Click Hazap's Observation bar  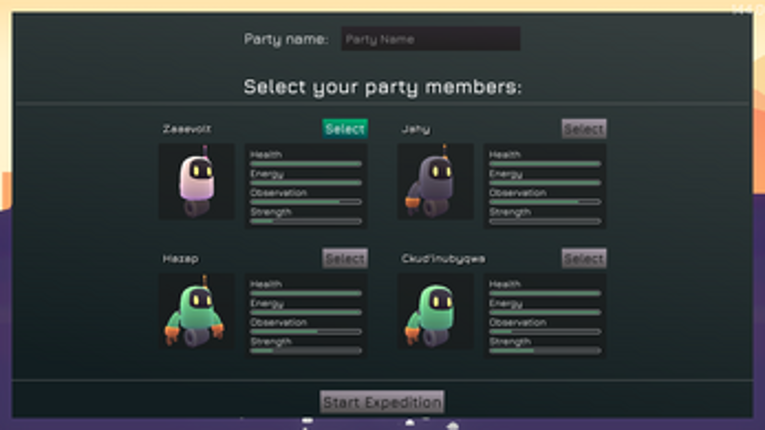[x=305, y=331]
